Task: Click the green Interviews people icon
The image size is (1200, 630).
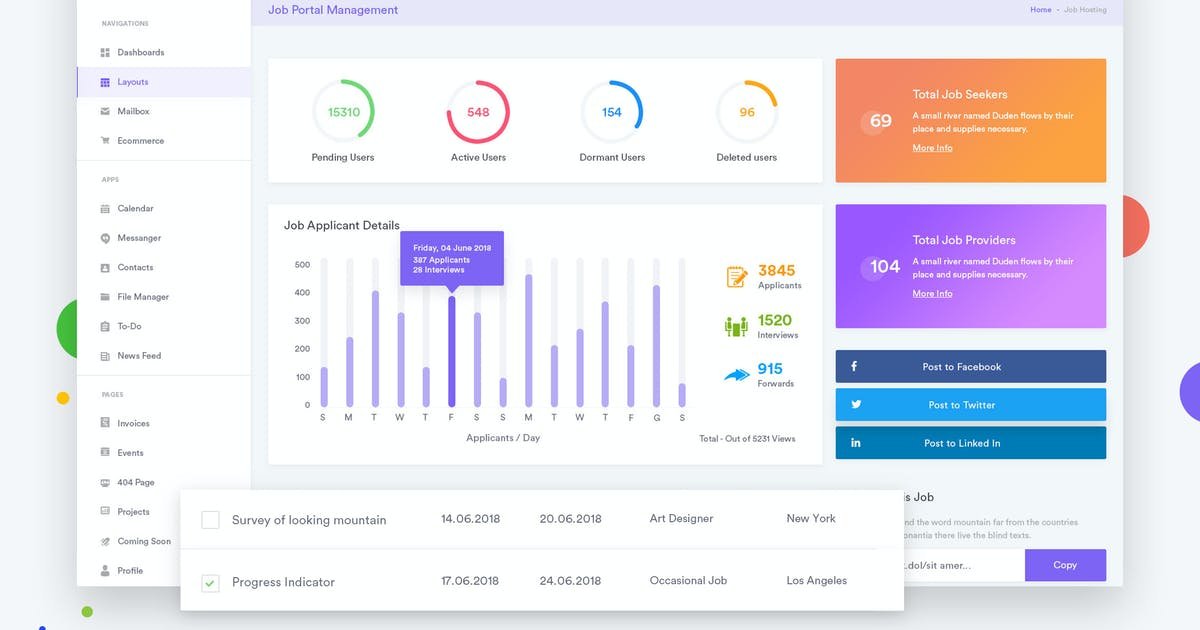Action: pyautogui.click(x=736, y=326)
